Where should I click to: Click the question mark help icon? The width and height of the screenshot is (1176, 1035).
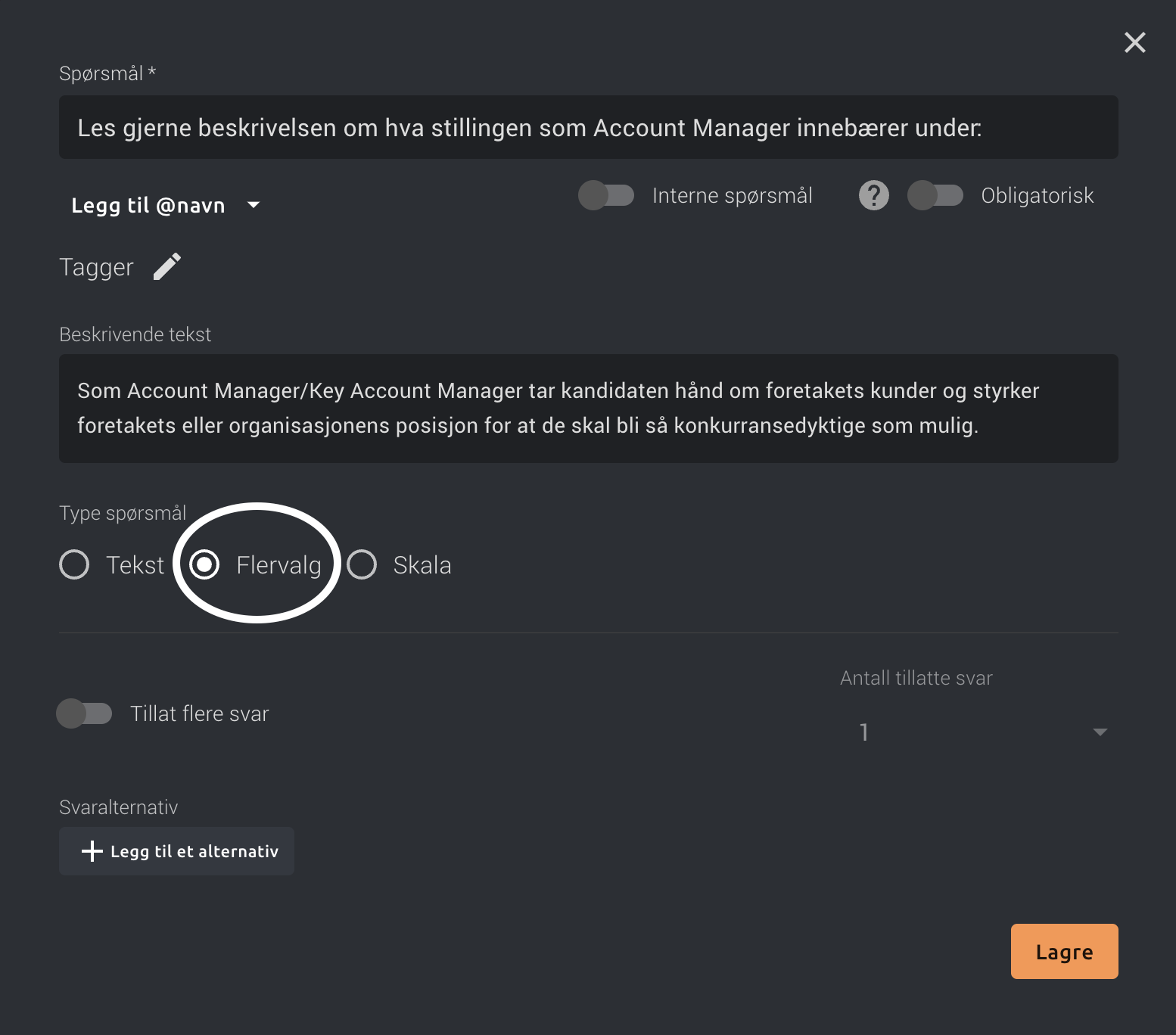pos(874,195)
